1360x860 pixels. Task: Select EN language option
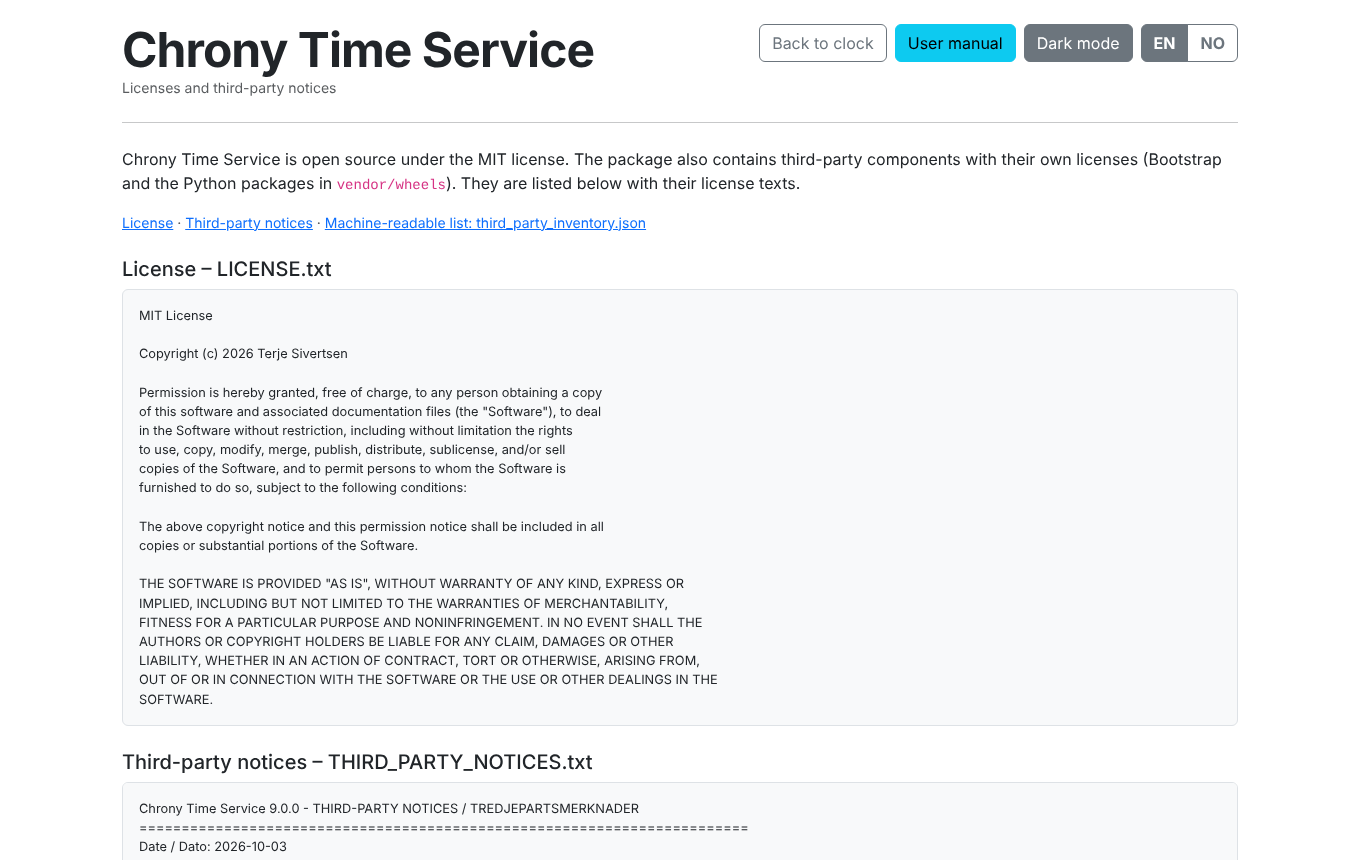click(x=1164, y=43)
